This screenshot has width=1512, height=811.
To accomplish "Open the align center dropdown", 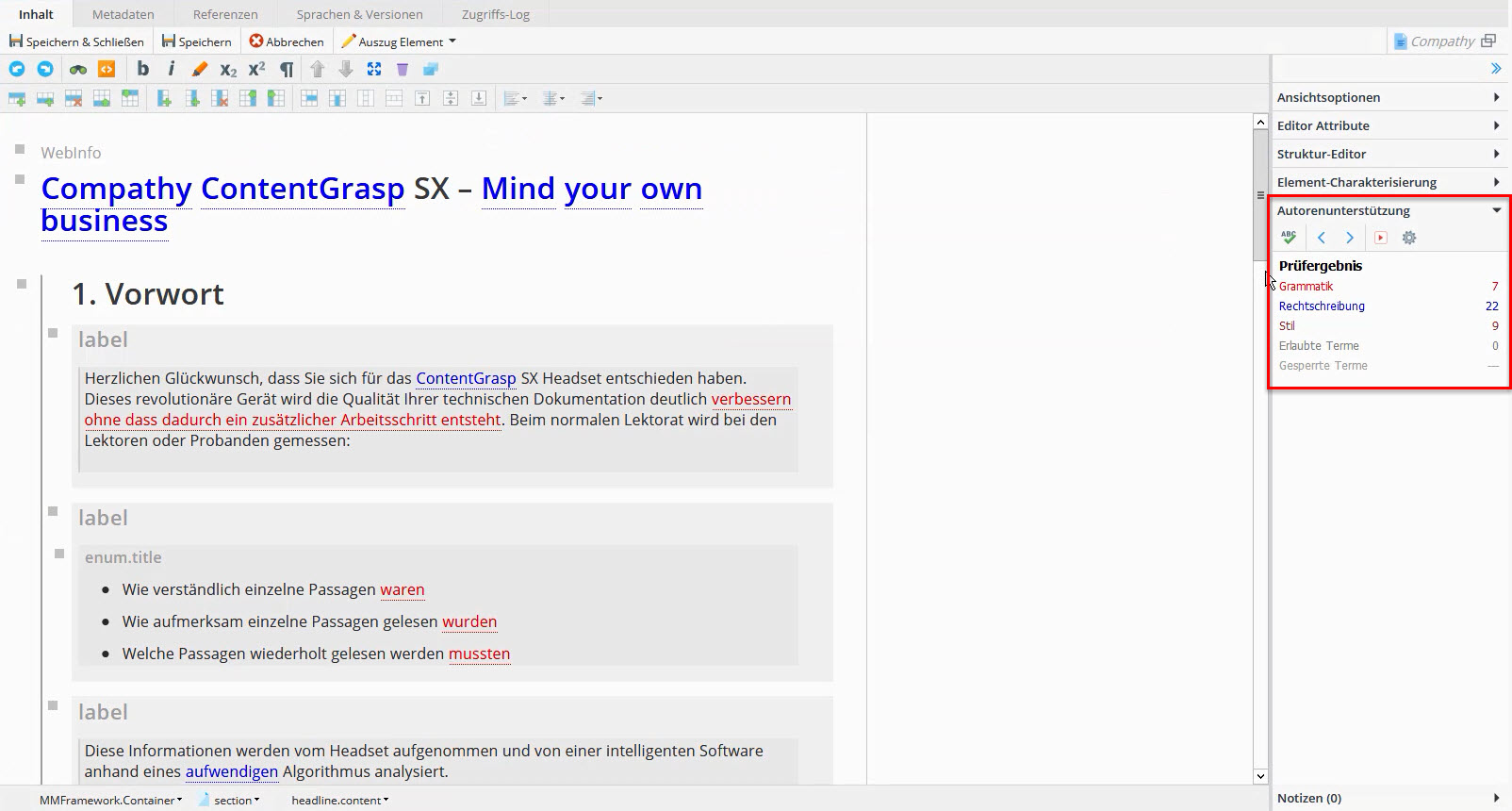I will (553, 98).
